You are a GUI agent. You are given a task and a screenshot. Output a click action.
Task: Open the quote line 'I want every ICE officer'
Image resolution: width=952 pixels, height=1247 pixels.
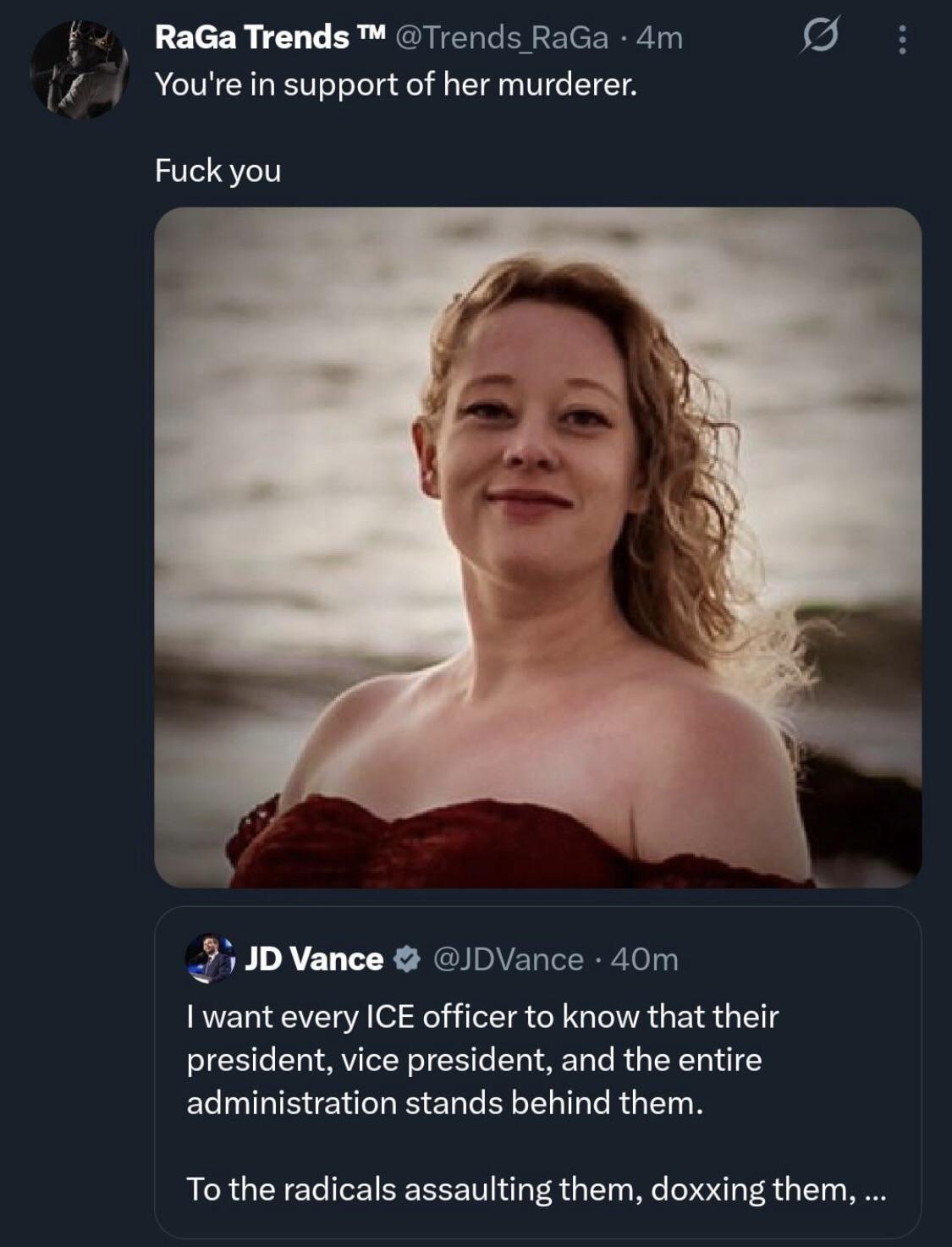pyautogui.click(x=482, y=1016)
